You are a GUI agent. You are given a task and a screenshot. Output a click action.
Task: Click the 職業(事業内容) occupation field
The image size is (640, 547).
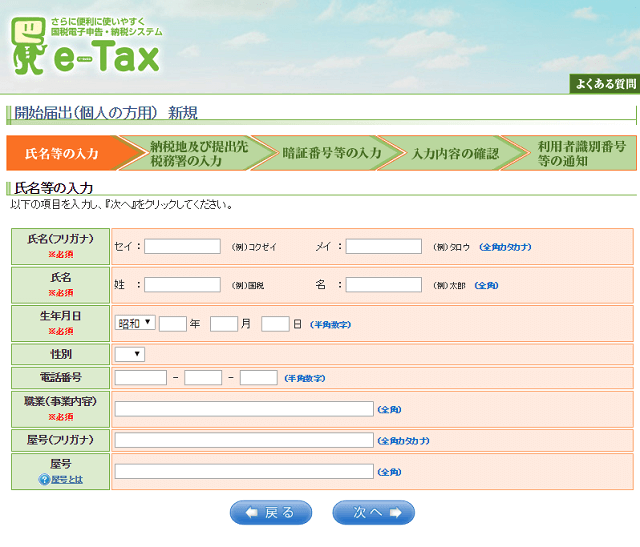pyautogui.click(x=244, y=408)
